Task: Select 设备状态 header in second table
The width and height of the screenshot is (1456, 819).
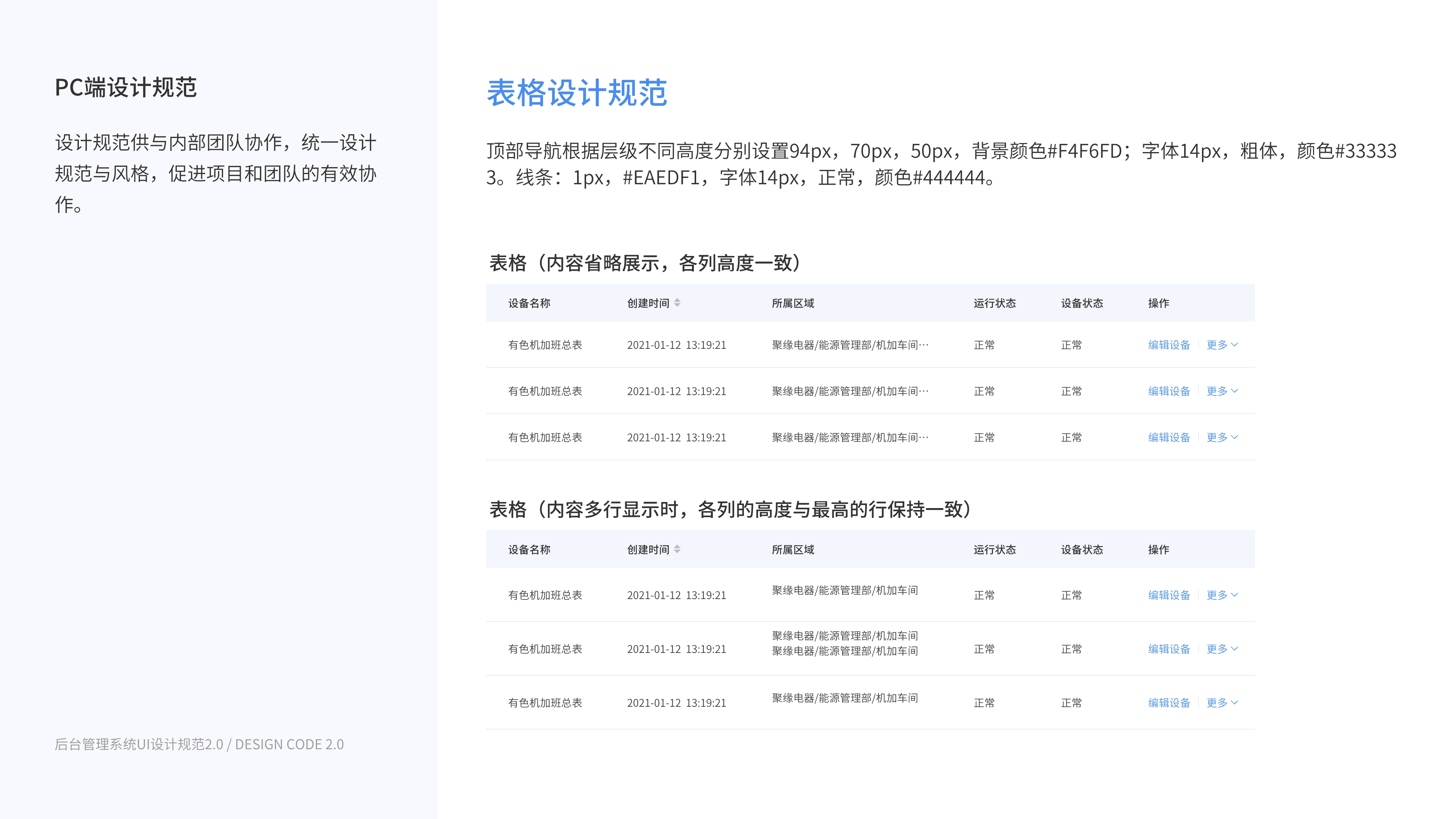Action: click(x=1082, y=550)
